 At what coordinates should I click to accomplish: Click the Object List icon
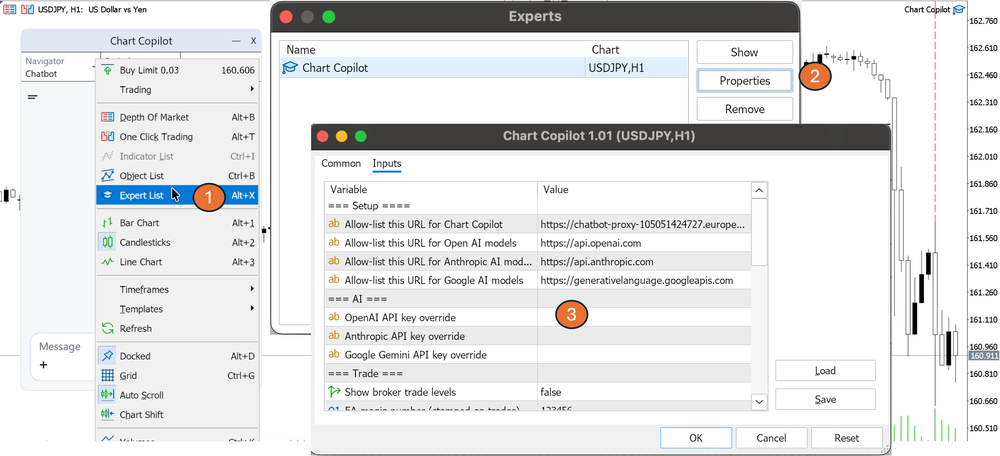coord(108,175)
